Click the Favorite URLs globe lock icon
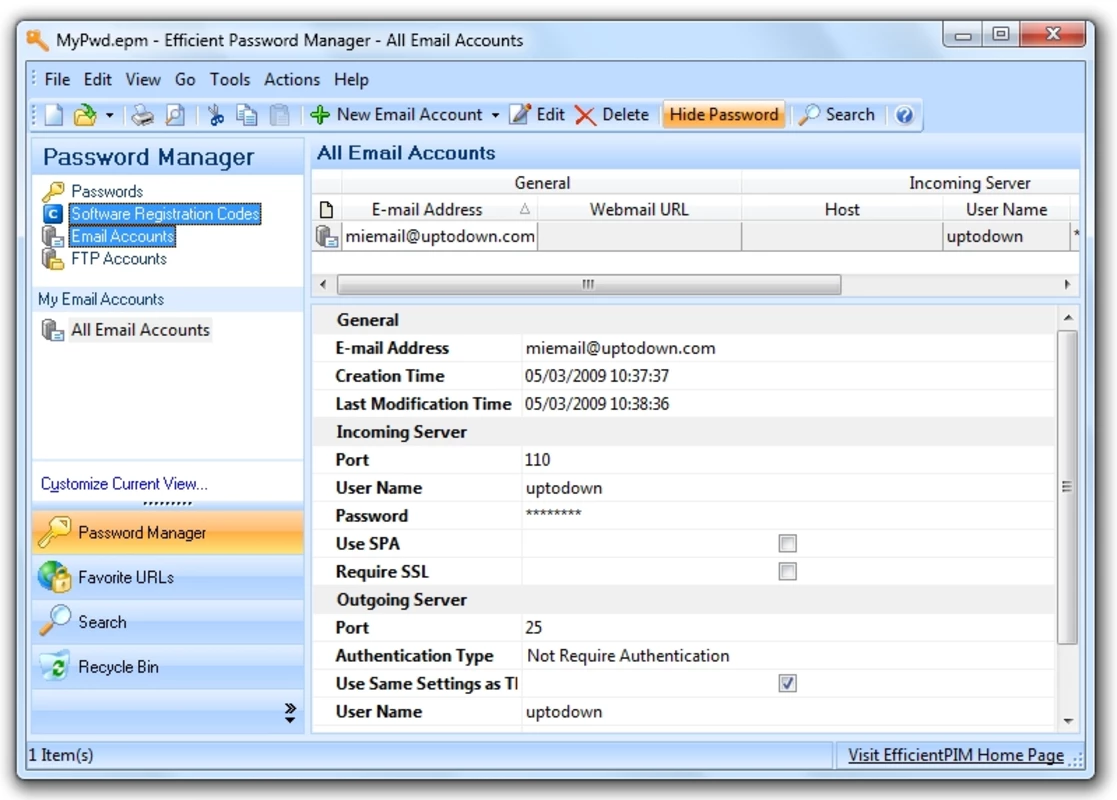Screen dimensions: 1117x800 coord(55,577)
